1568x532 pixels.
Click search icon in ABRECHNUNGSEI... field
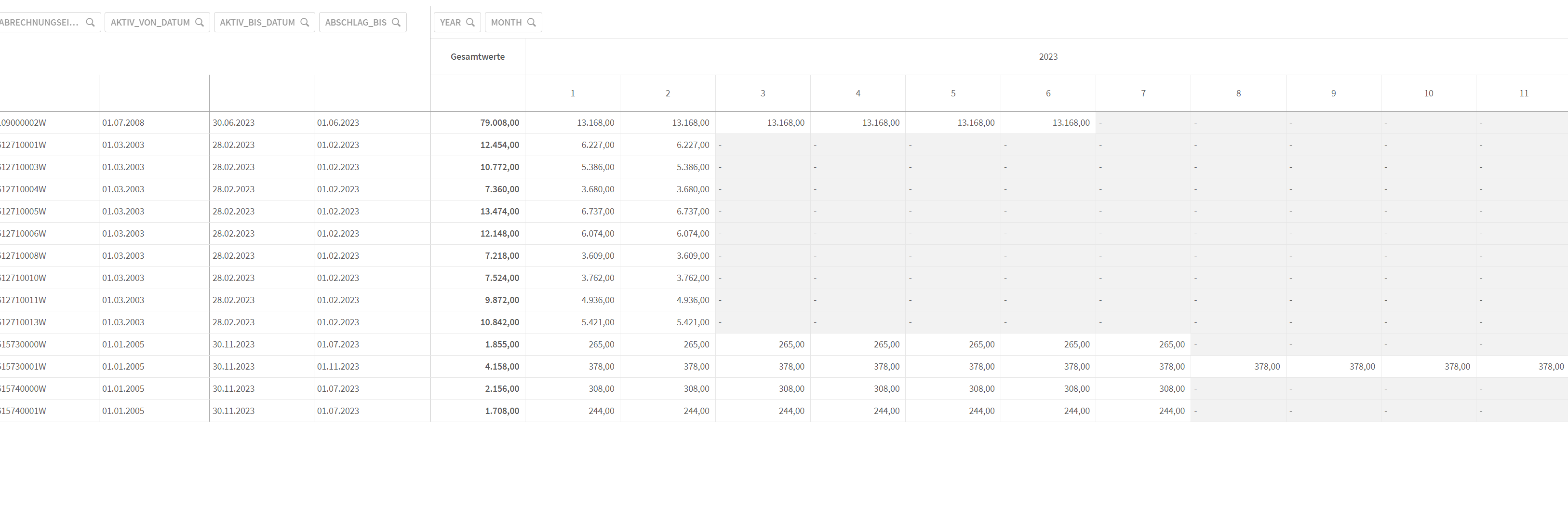coord(90,23)
